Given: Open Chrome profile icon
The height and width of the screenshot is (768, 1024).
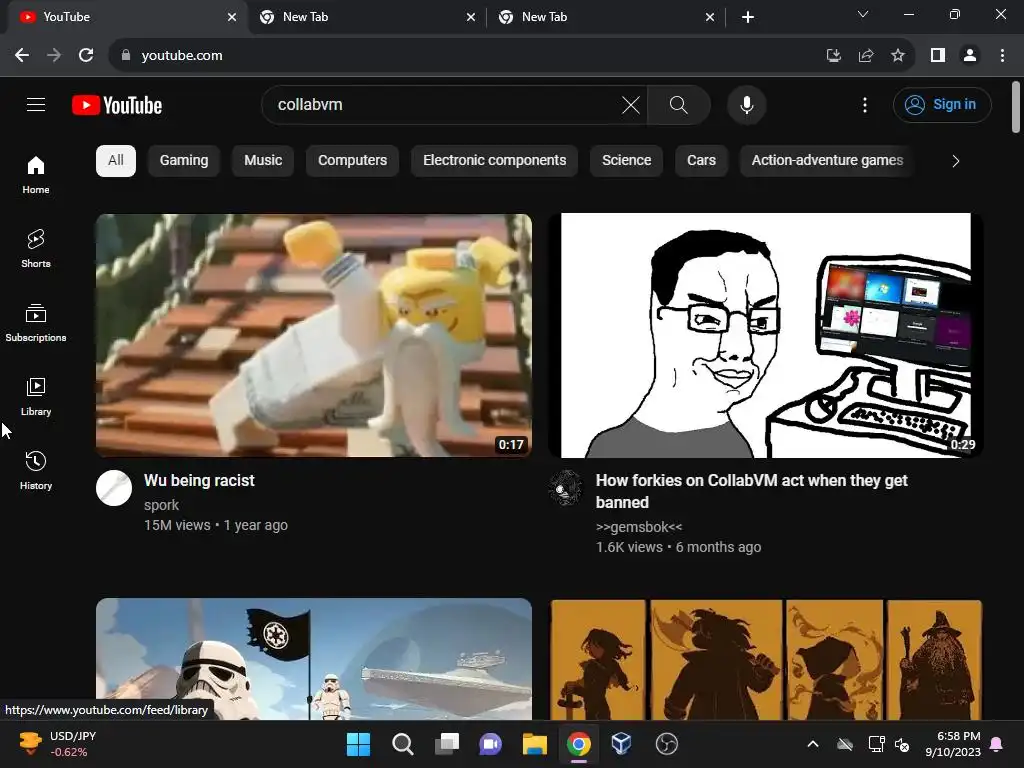Looking at the screenshot, I should (x=970, y=56).
